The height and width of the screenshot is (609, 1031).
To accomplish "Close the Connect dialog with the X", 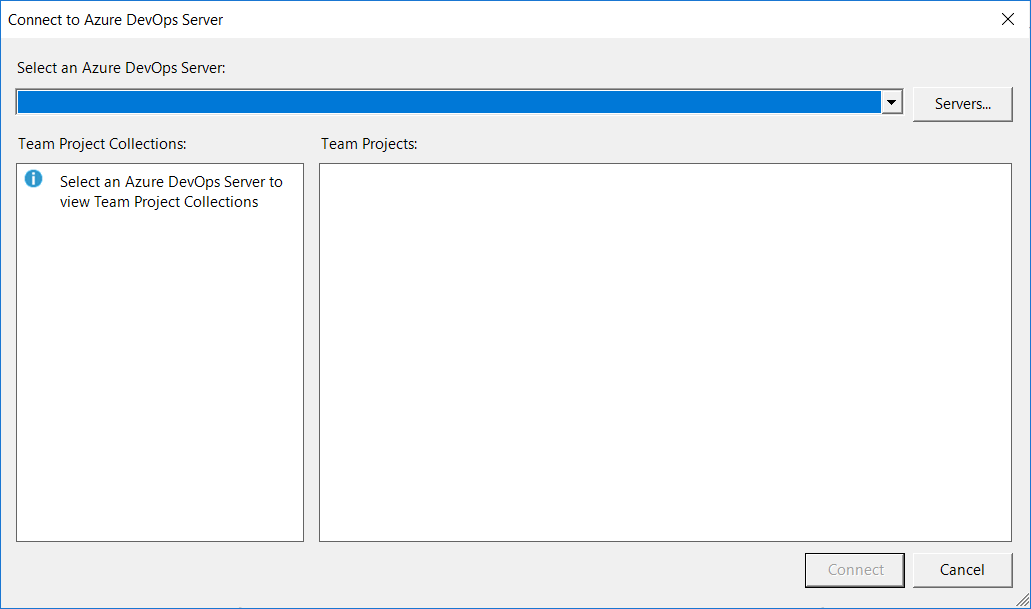I will pos(1008,19).
